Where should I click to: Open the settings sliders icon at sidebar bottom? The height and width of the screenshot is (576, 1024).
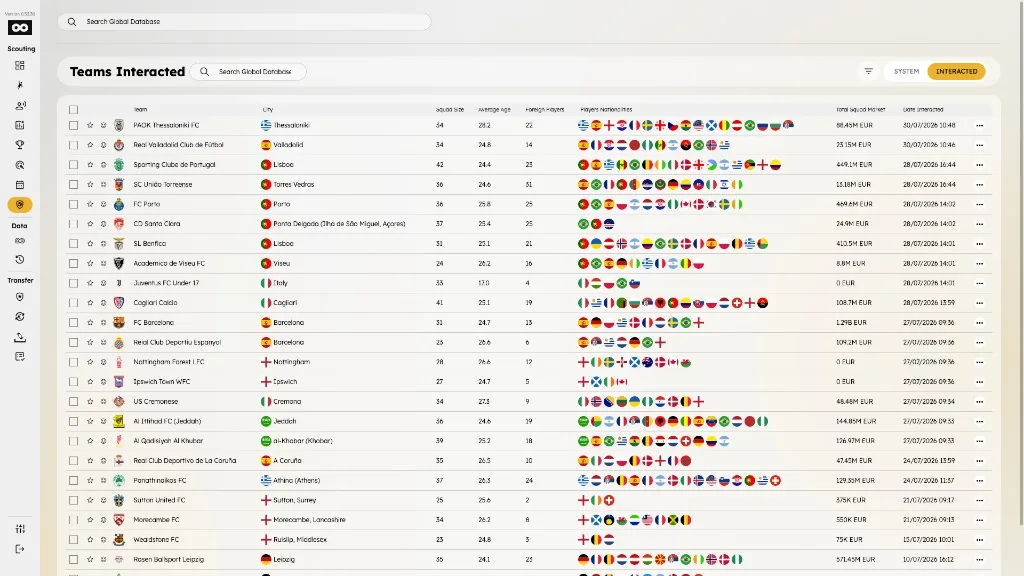tap(20, 529)
